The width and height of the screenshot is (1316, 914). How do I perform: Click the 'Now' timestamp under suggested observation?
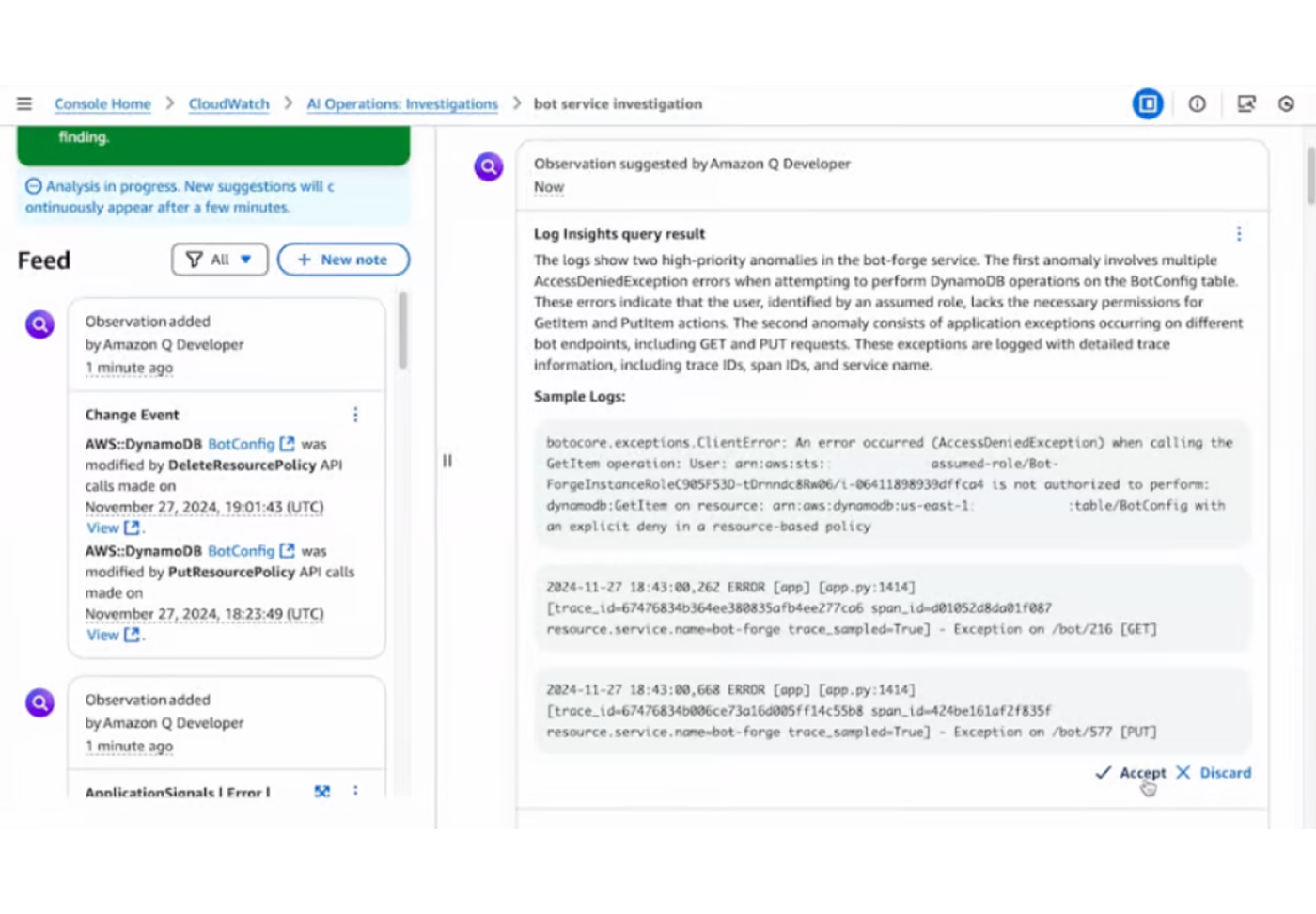point(549,187)
